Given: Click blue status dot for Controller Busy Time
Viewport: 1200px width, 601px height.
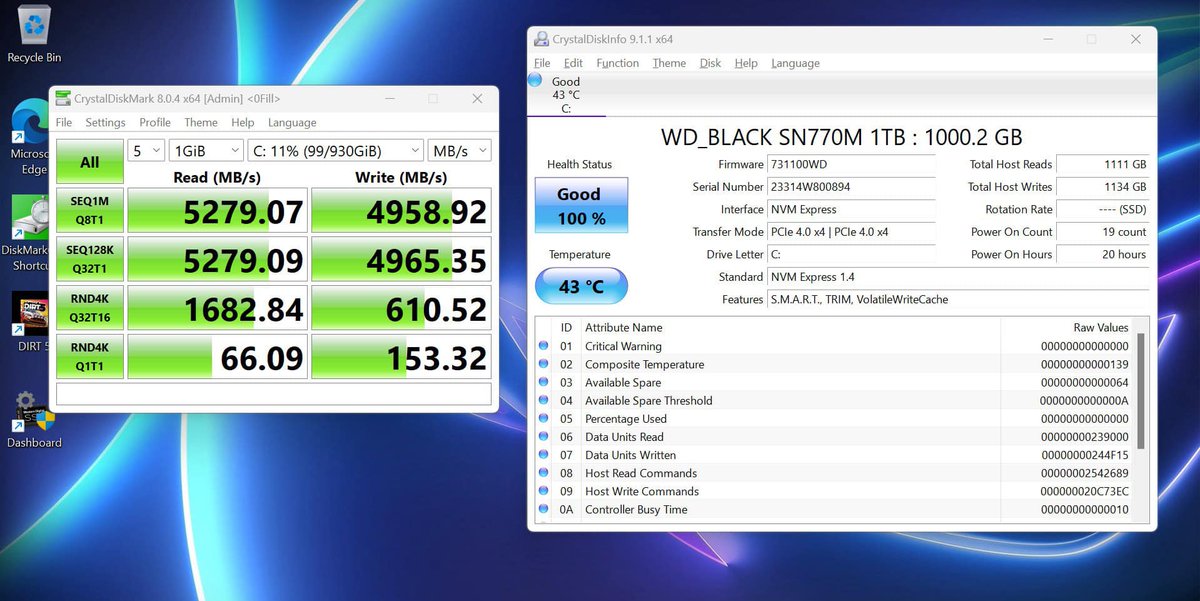Looking at the screenshot, I should tap(544, 509).
